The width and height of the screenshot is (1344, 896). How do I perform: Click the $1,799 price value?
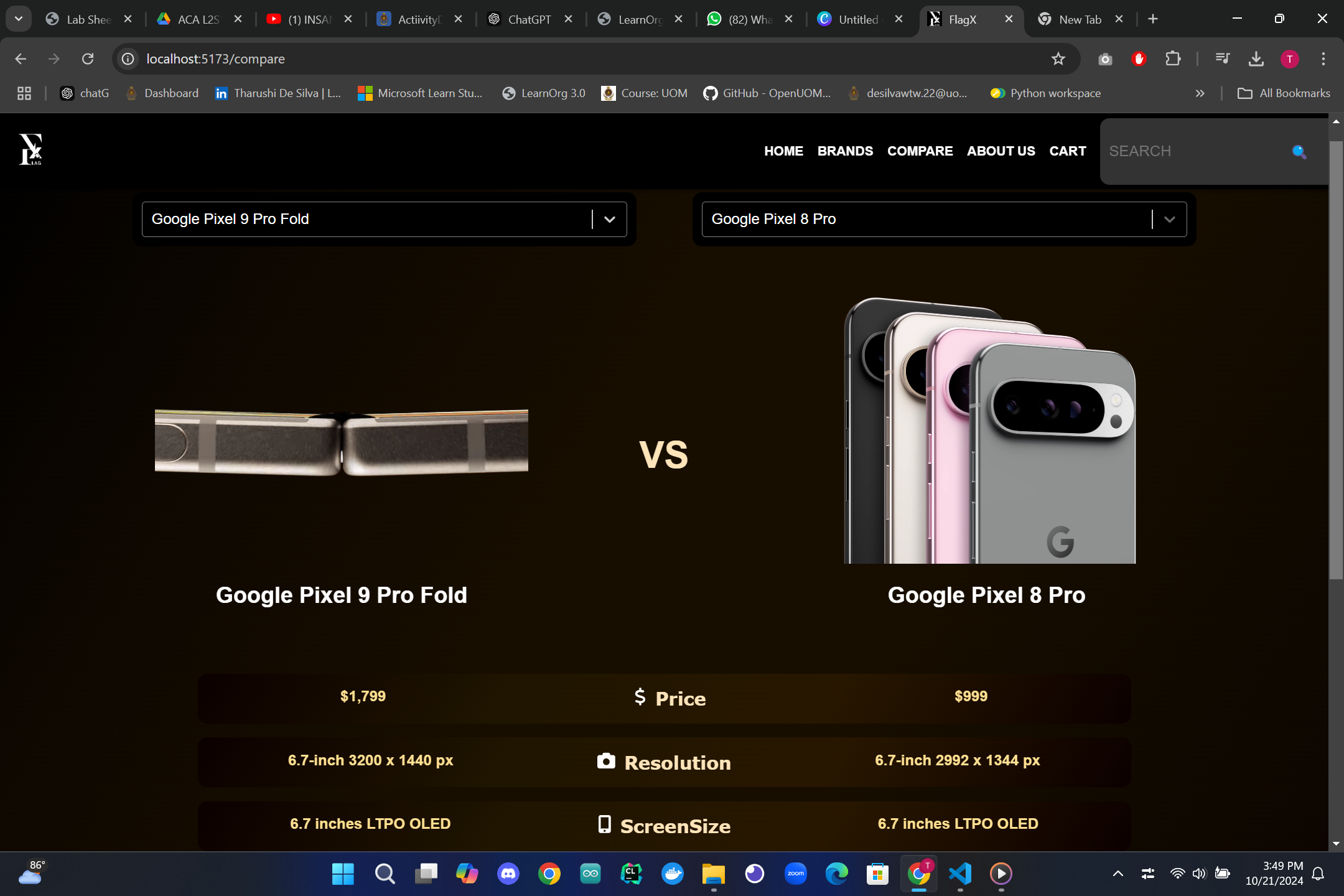click(363, 696)
